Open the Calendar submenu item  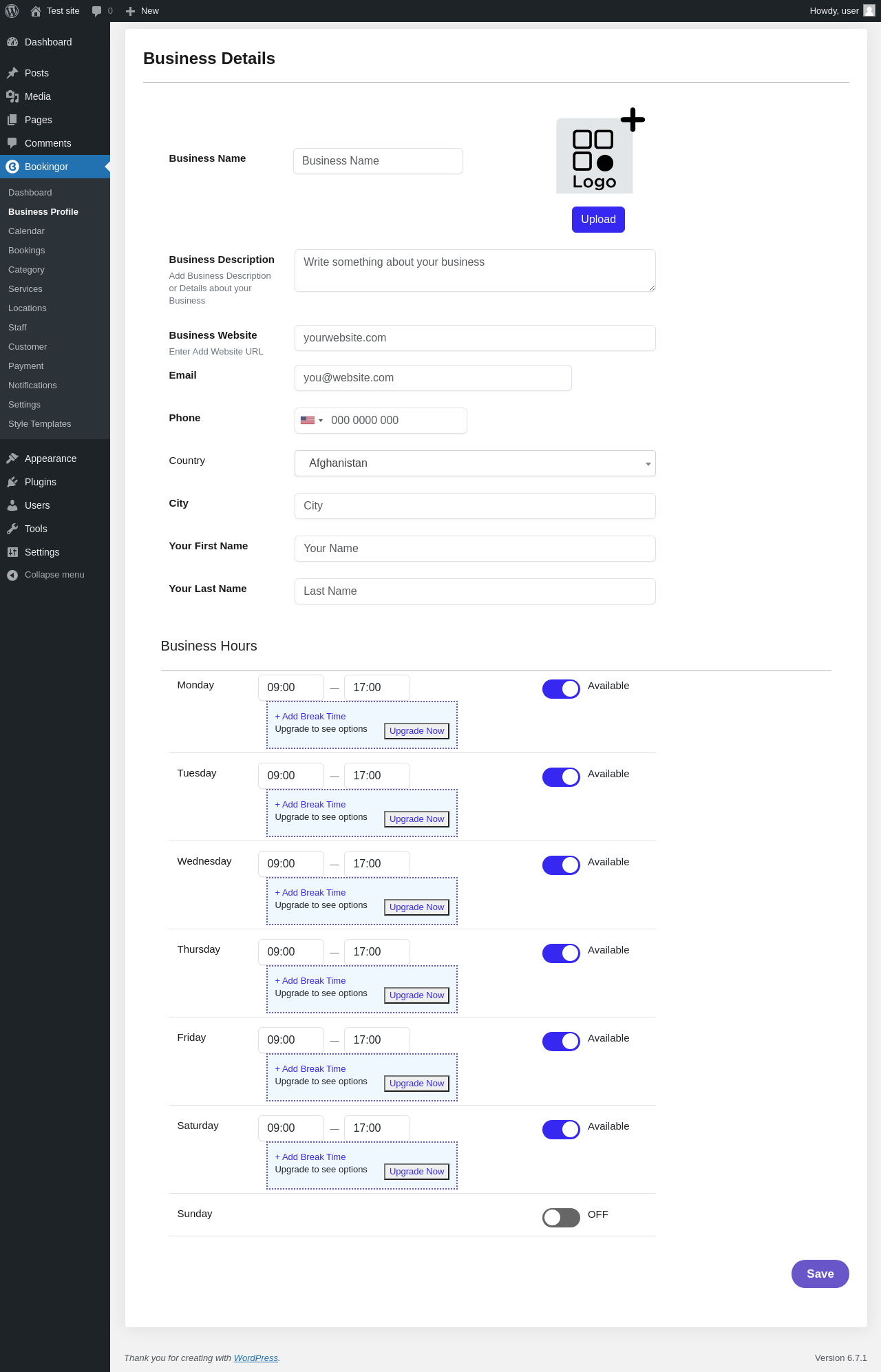[26, 231]
